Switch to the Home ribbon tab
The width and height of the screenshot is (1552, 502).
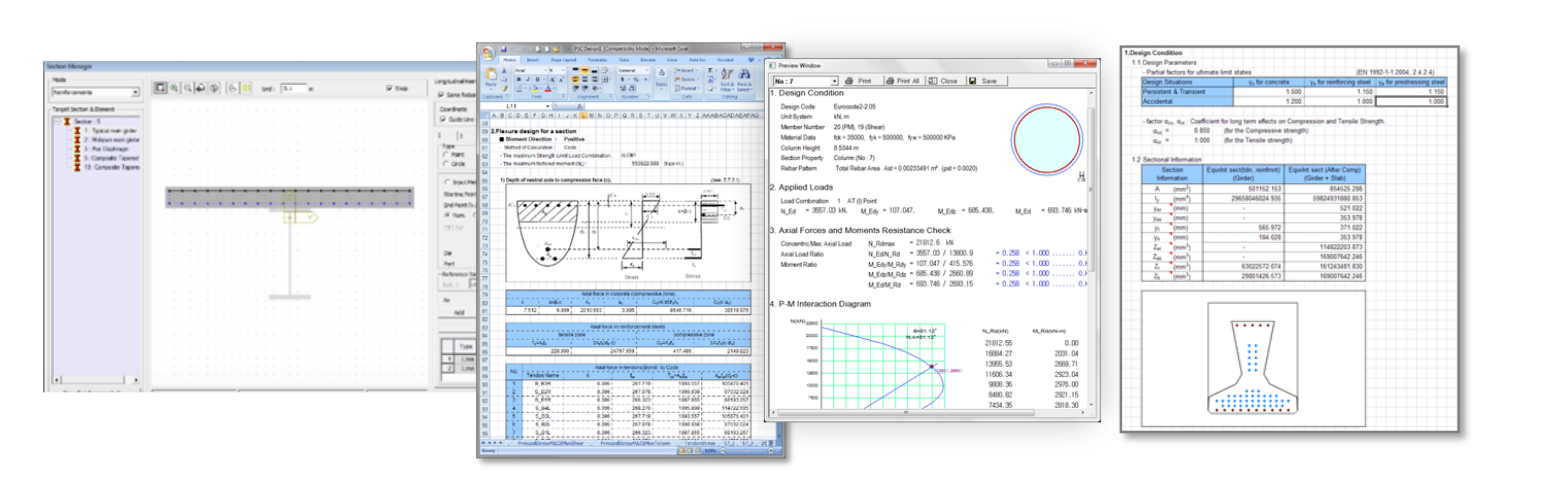(x=509, y=60)
